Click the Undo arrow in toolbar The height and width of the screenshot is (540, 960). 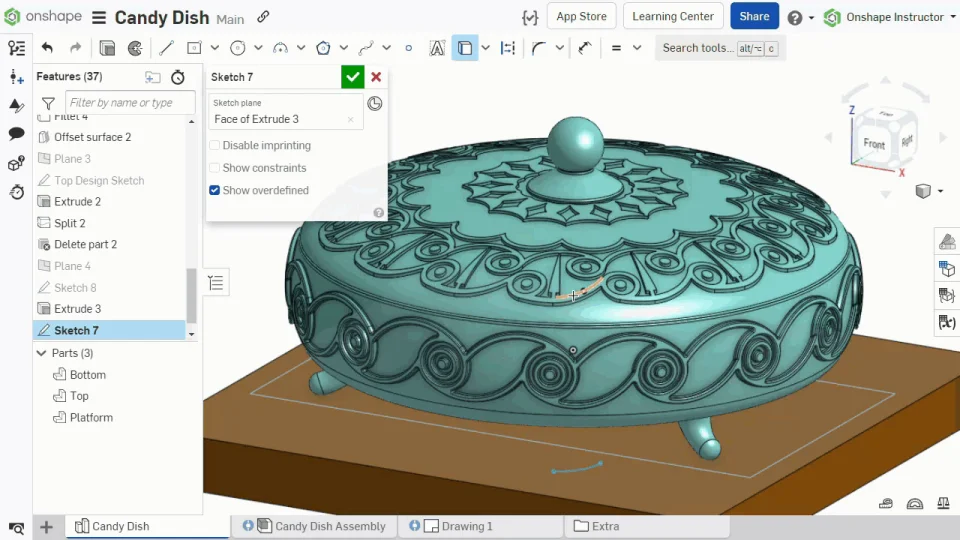point(47,48)
